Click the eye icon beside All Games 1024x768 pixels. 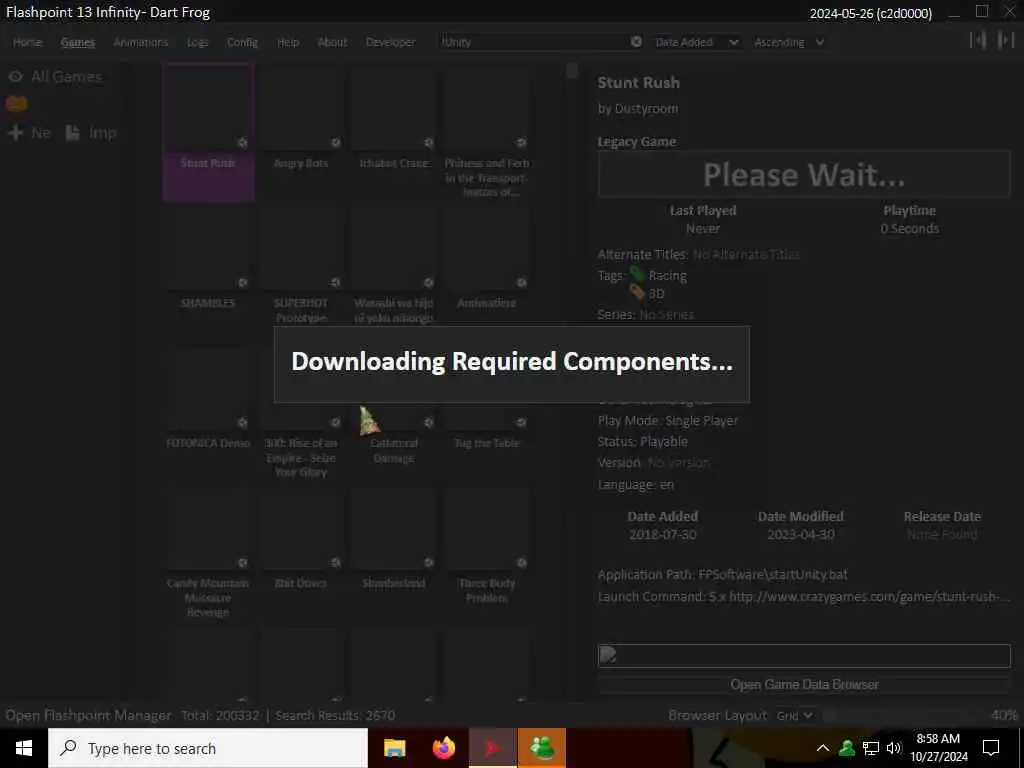(16, 76)
